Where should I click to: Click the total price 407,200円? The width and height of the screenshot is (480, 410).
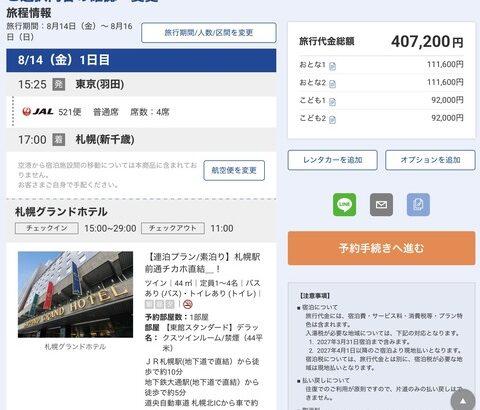click(x=427, y=42)
